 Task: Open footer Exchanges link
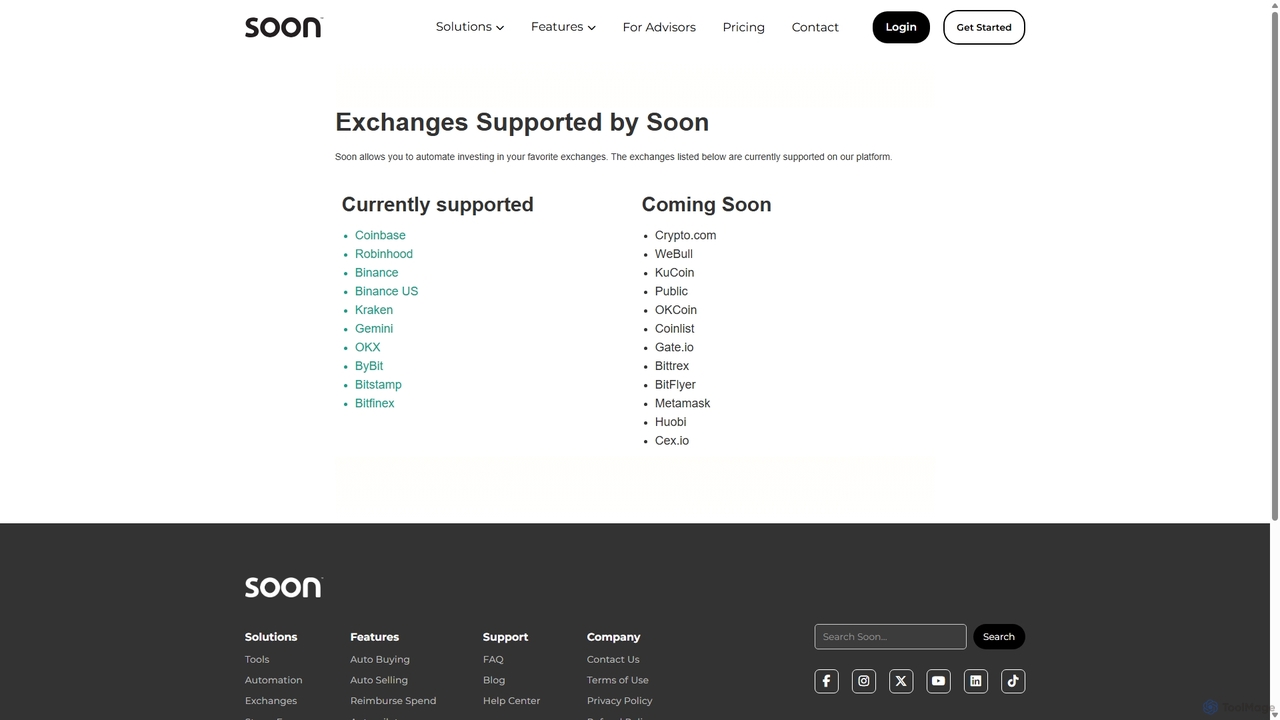pos(271,701)
